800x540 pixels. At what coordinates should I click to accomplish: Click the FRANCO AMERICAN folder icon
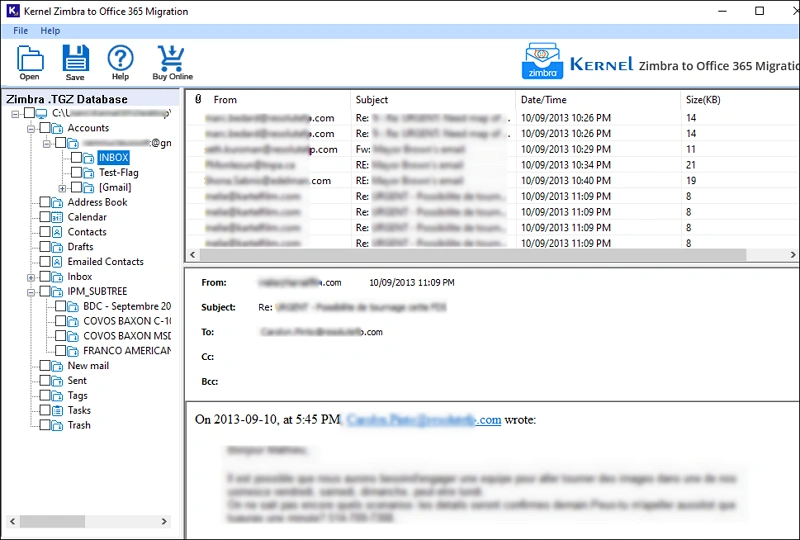[73, 351]
